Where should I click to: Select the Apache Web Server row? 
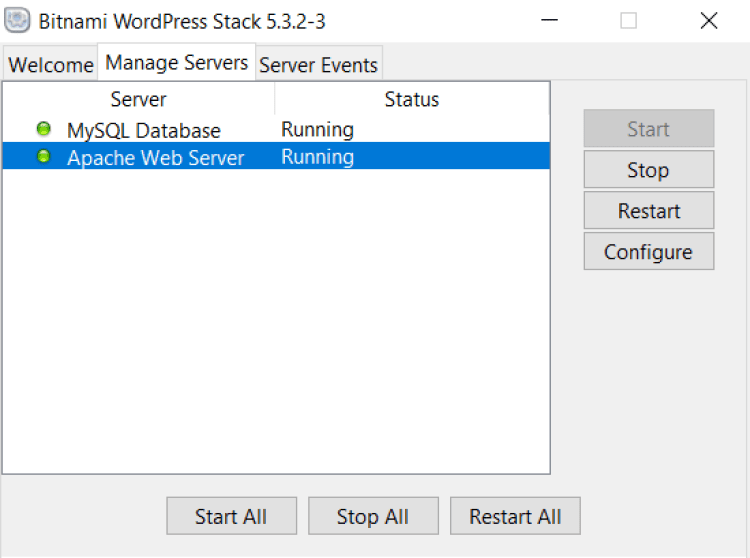[x=155, y=157]
